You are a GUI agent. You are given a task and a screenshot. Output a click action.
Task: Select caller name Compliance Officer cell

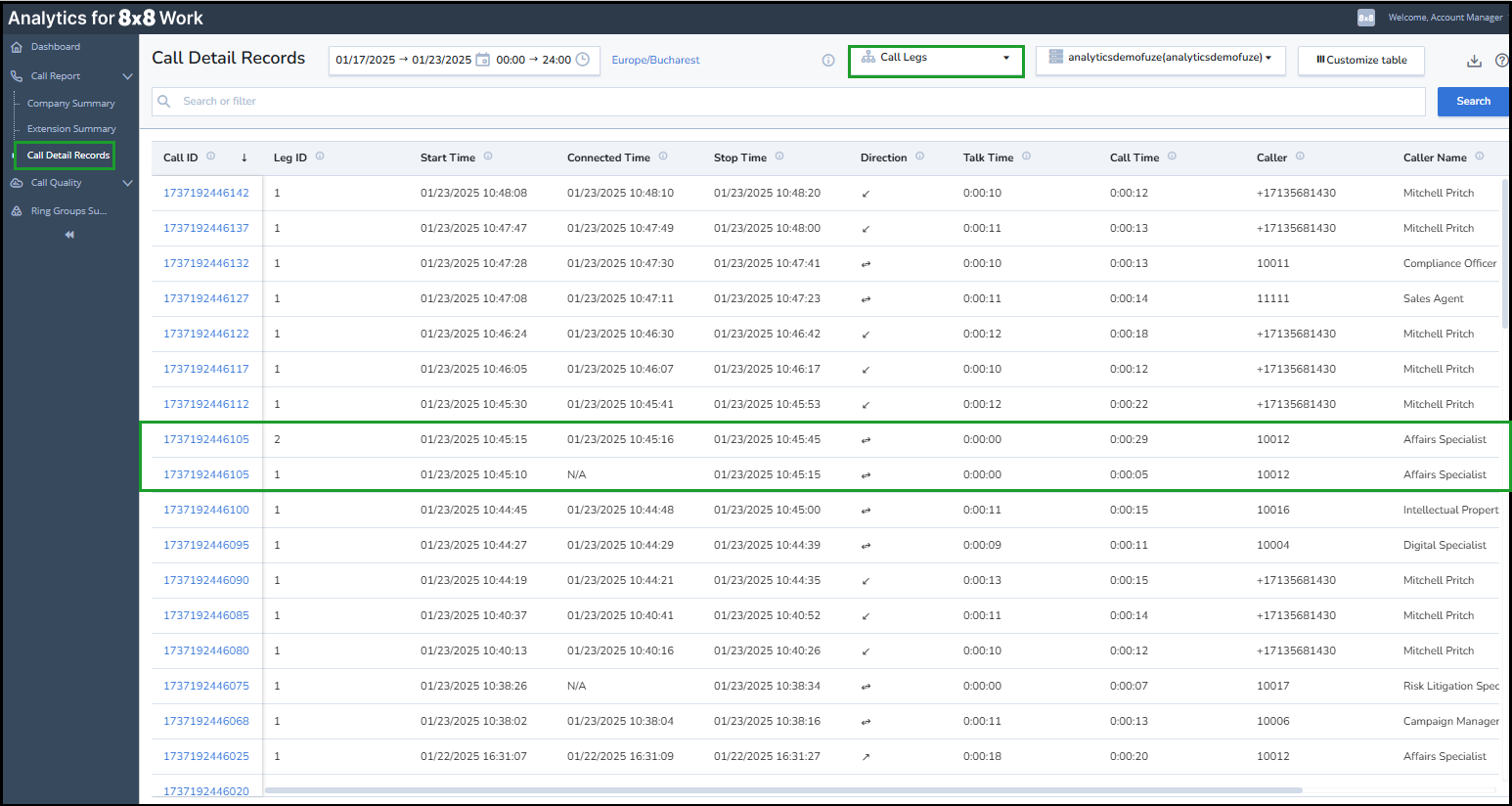coord(1449,263)
